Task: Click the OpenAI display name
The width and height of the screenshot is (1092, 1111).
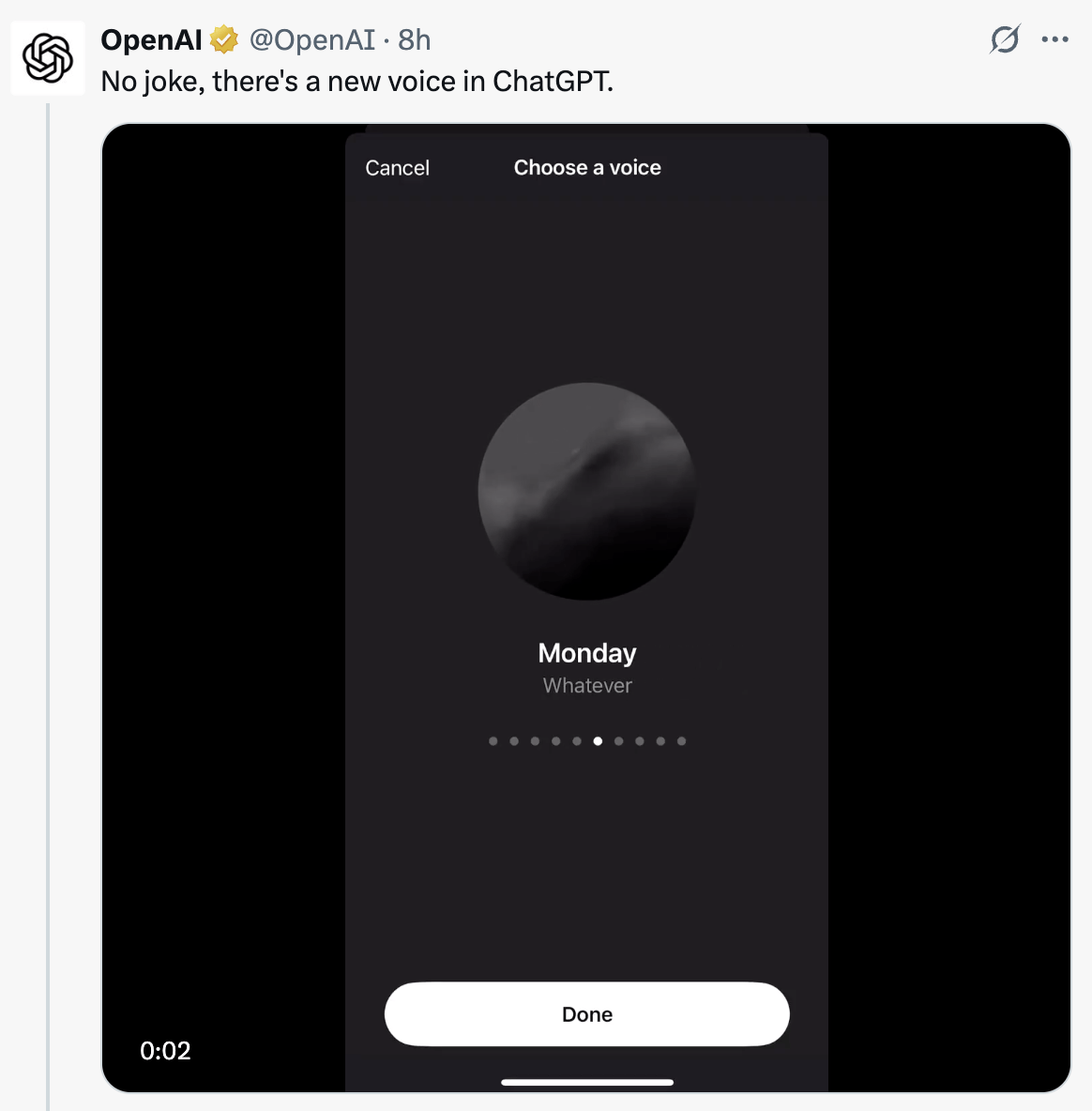Action: tap(151, 39)
